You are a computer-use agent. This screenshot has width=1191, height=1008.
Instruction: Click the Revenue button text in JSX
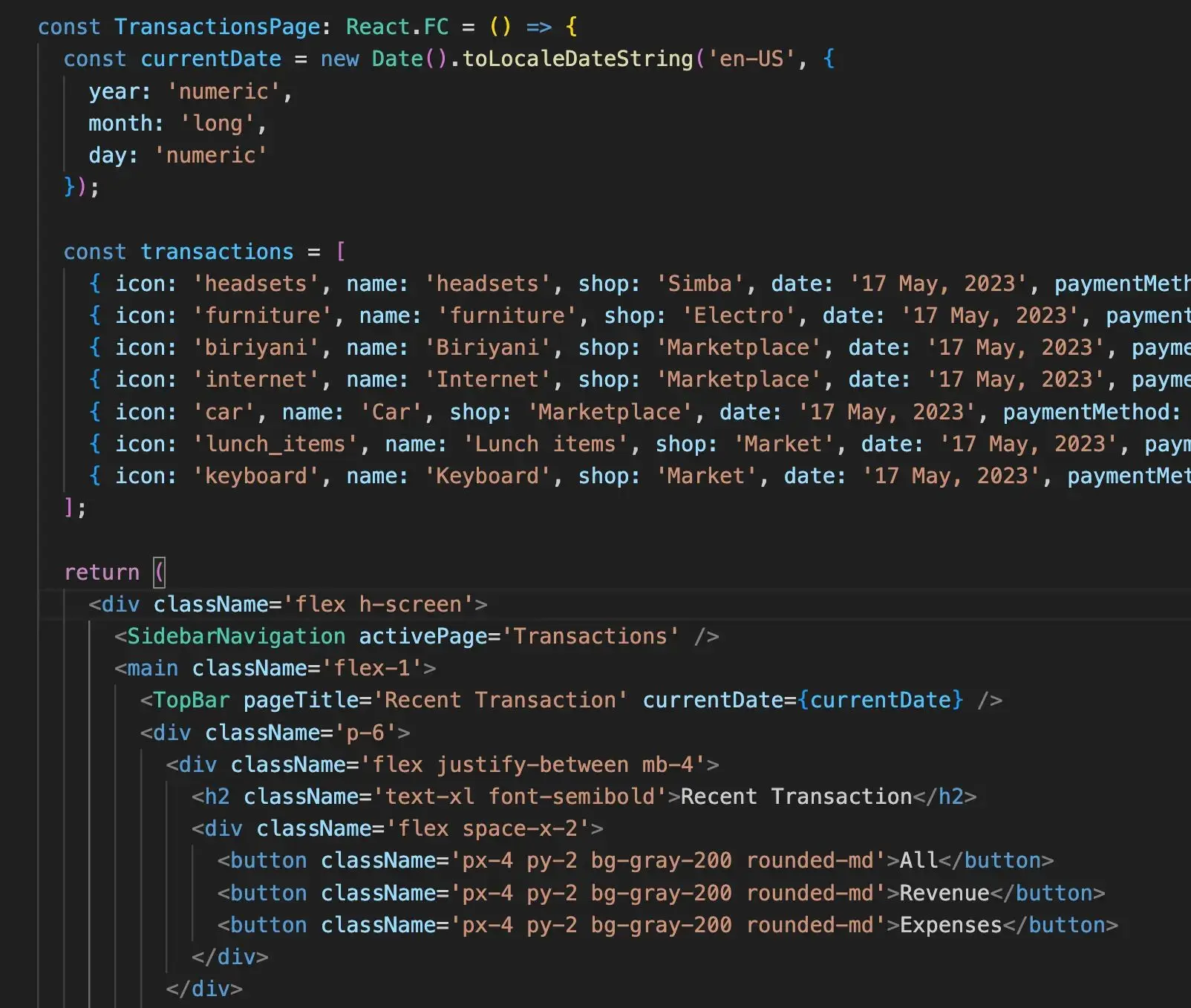944,893
